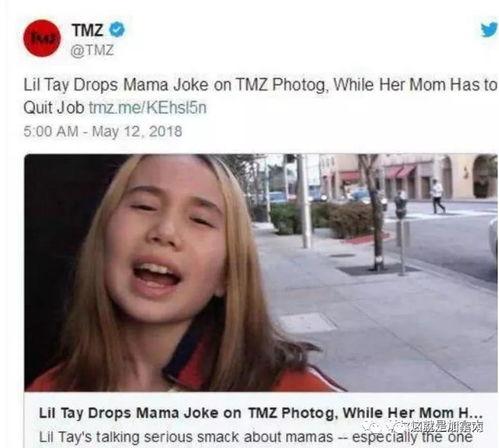Open the article preview photo thumbnail

[261, 272]
